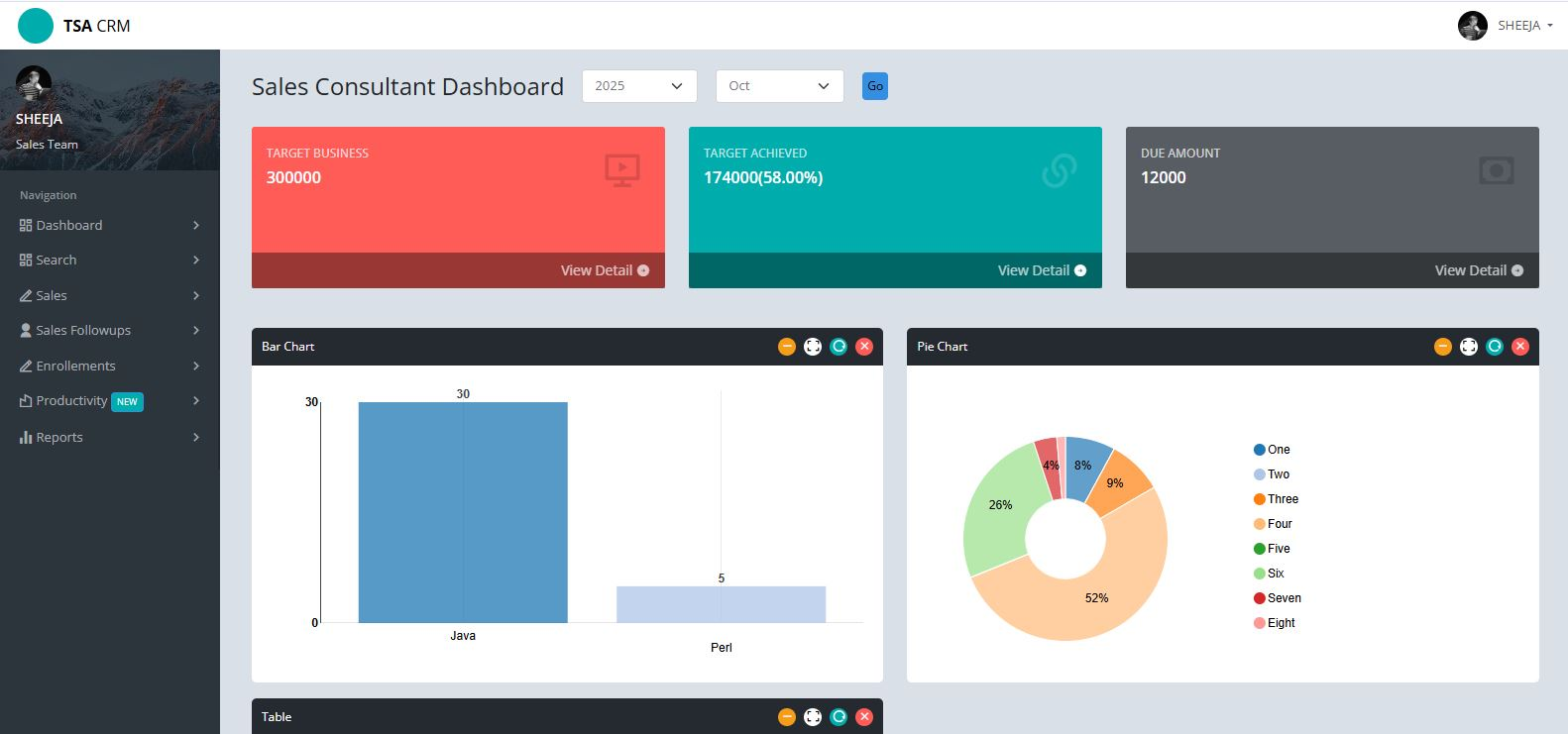The width and height of the screenshot is (1568, 734).
Task: Open the Oct month dropdown
Action: coord(779,86)
